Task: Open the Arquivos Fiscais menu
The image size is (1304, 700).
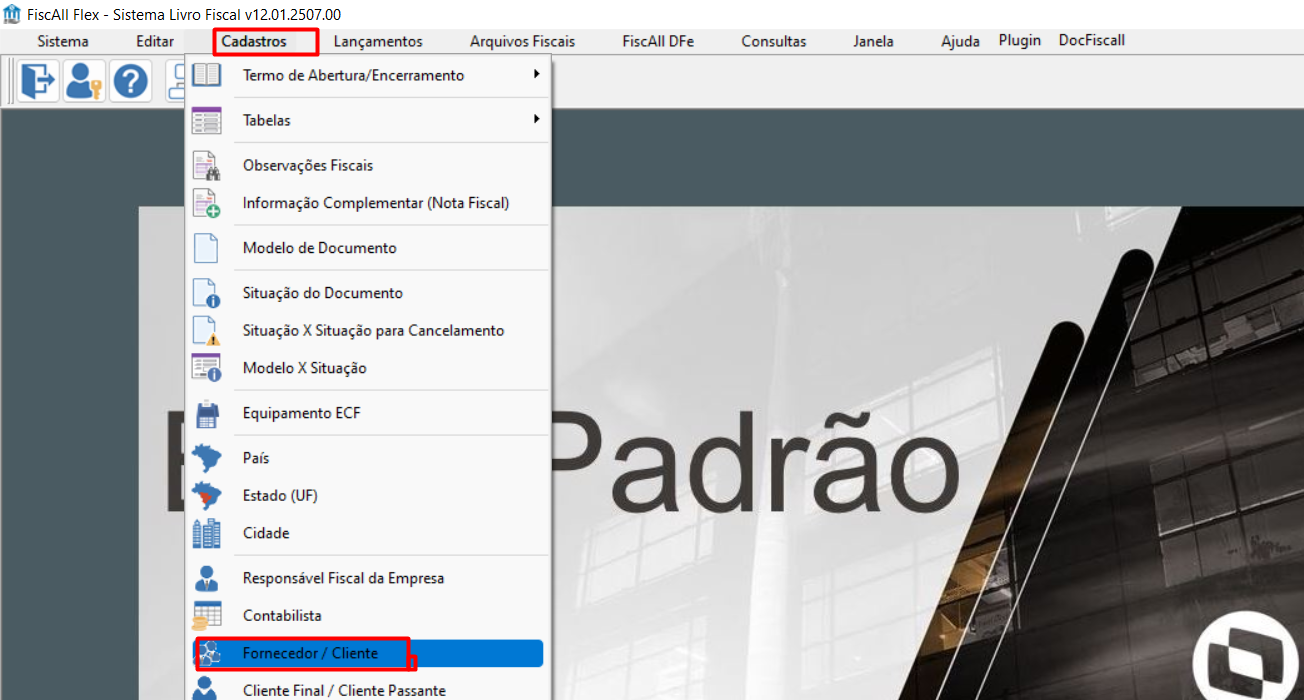Action: (522, 41)
